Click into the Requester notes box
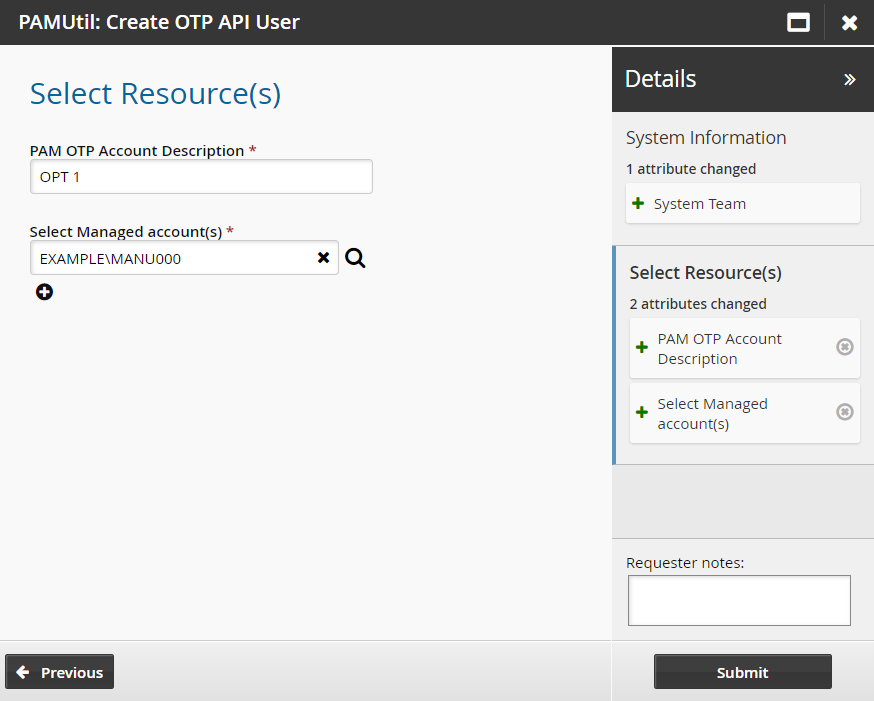 (738, 600)
